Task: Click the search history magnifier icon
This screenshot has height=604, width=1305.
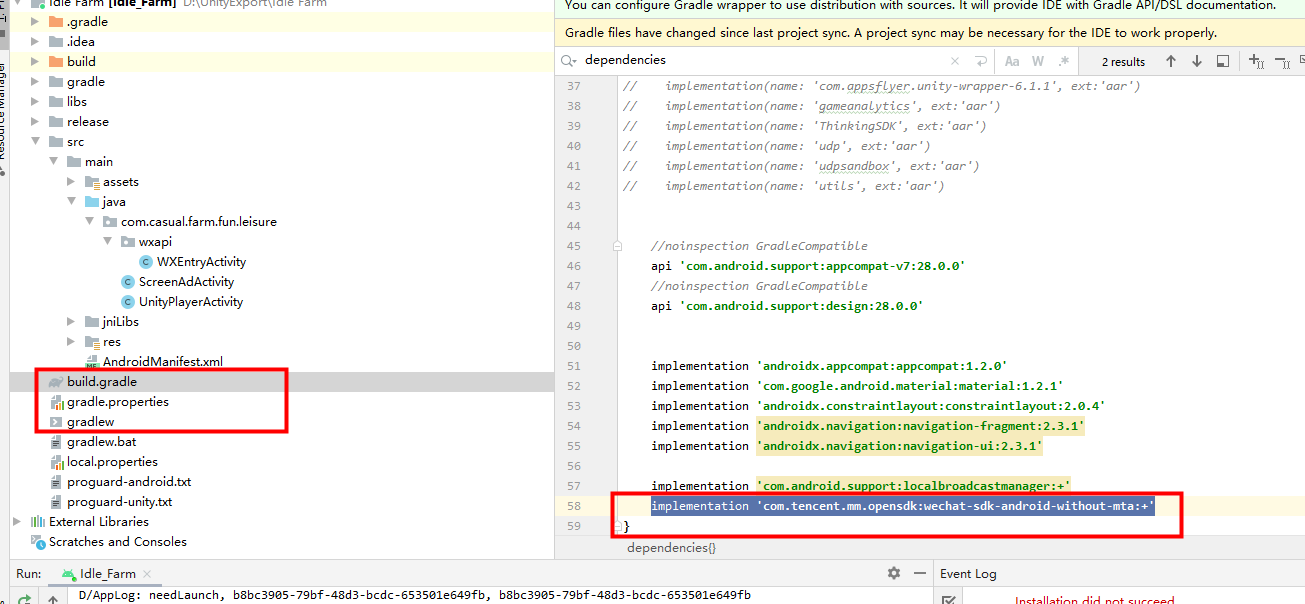Action: click(x=569, y=61)
